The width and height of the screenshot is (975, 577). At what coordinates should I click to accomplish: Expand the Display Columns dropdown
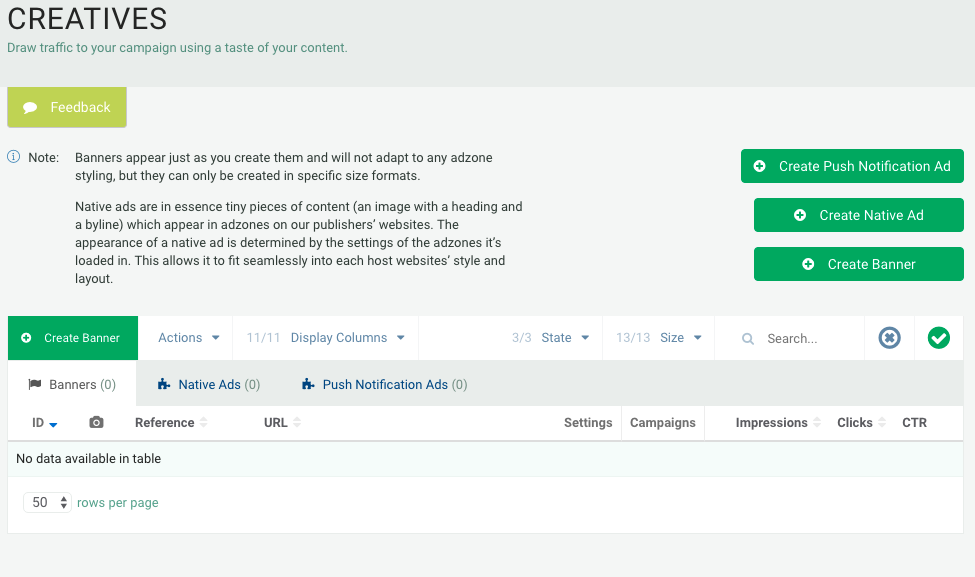click(347, 338)
